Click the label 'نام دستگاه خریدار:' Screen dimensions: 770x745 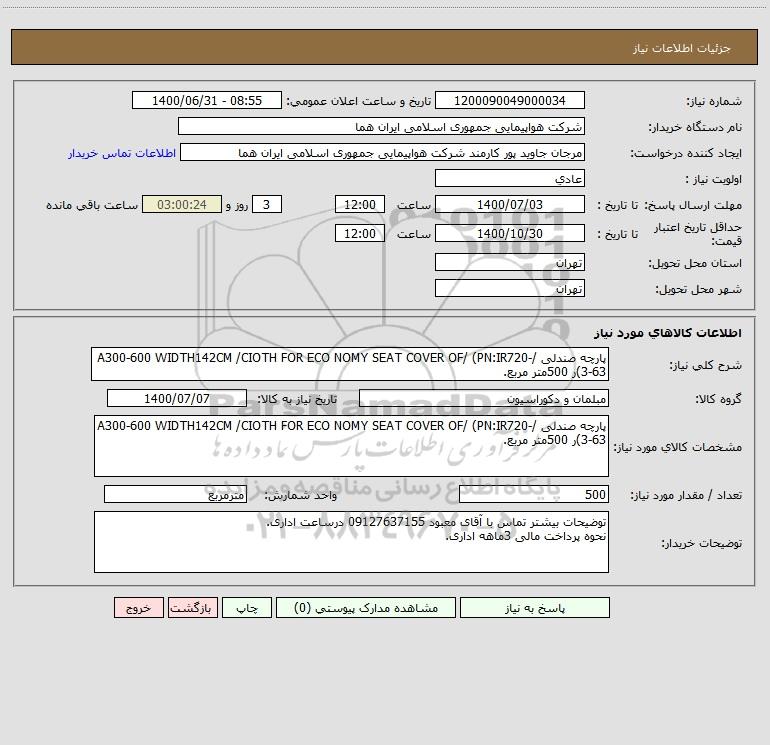click(695, 128)
